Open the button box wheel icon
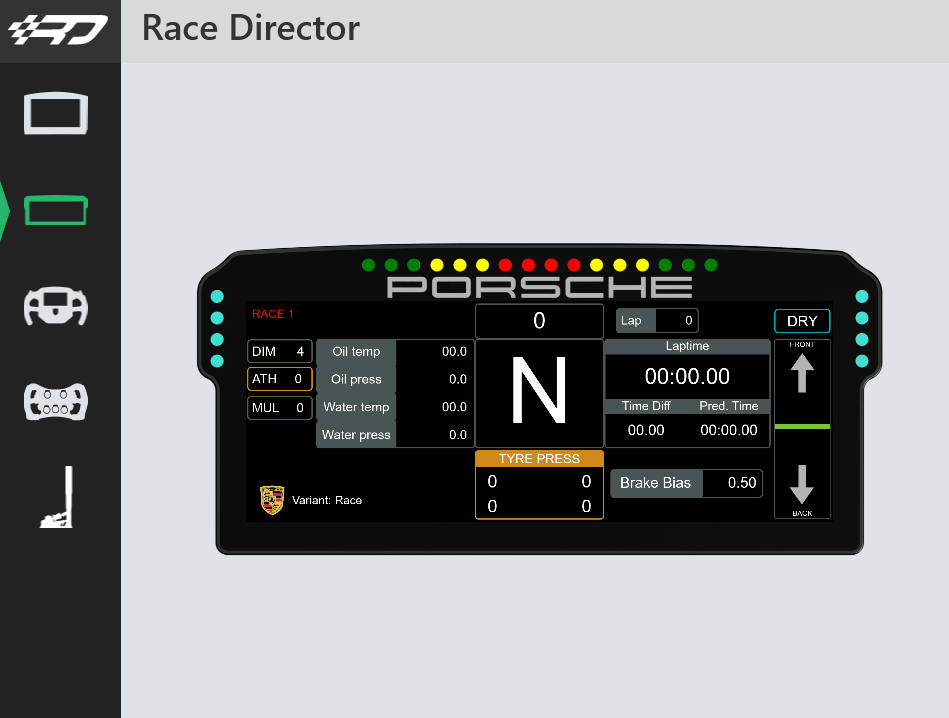The width and height of the screenshot is (949, 718). tap(56, 401)
